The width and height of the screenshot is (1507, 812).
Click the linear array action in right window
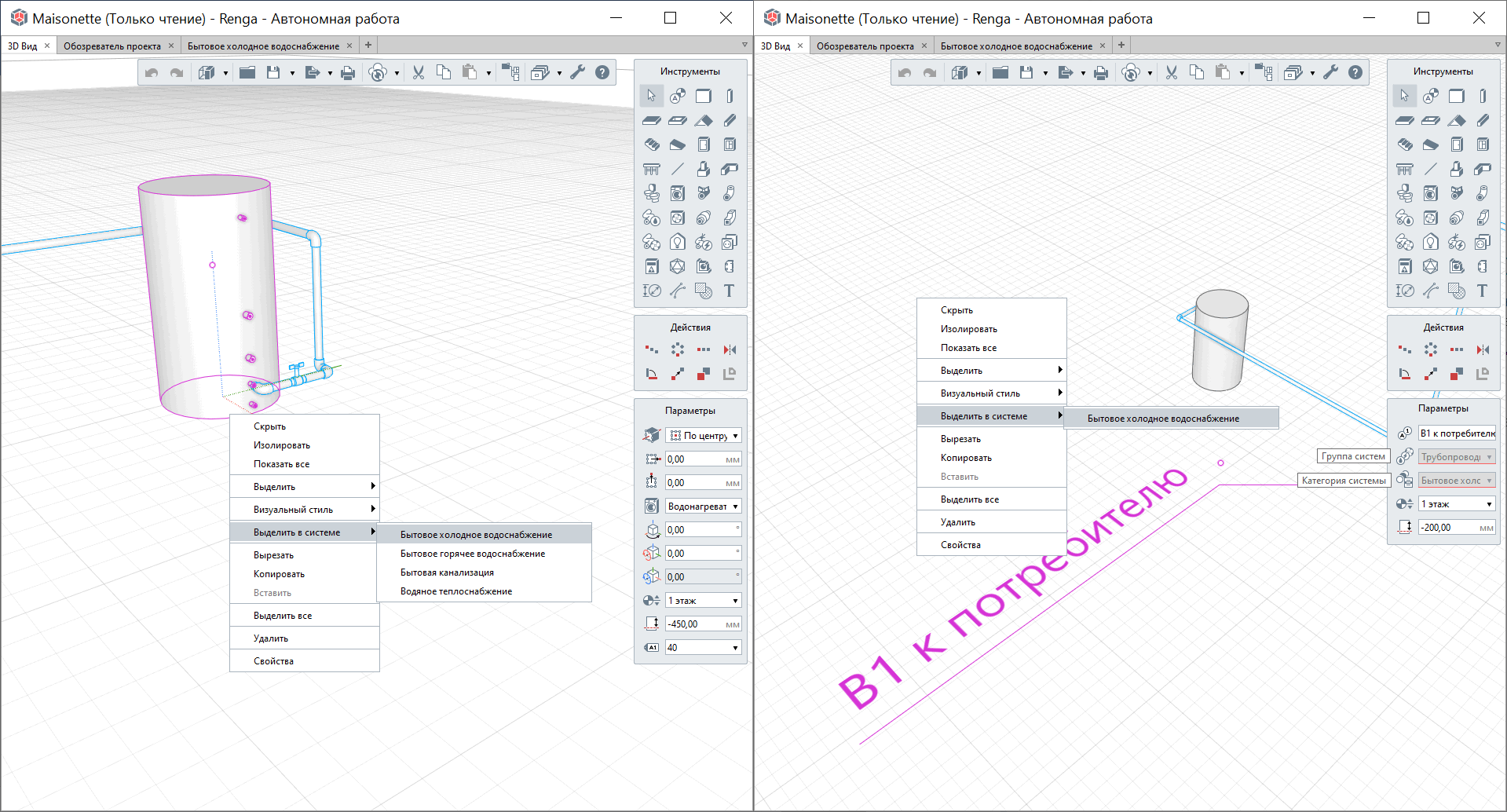coord(1457,349)
